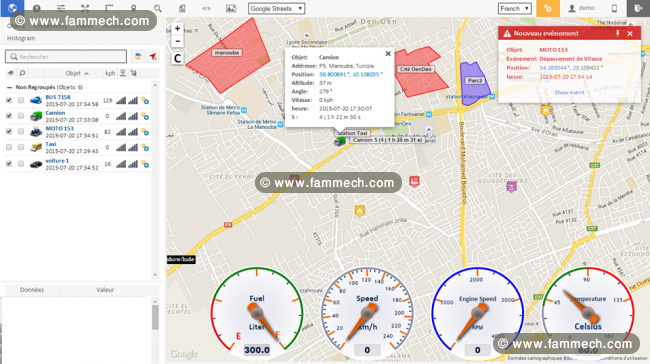
Task: Select the ruler measure tool icon
Action: [x=109, y=8]
